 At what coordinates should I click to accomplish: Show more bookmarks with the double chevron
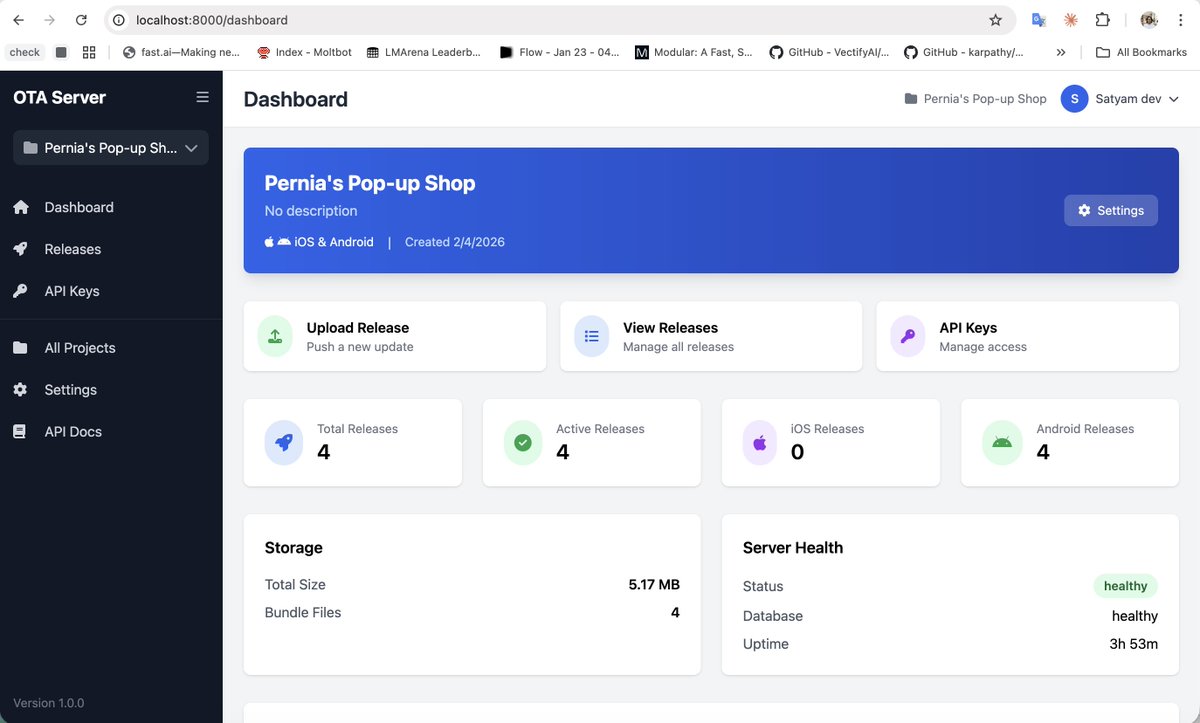click(x=1061, y=52)
